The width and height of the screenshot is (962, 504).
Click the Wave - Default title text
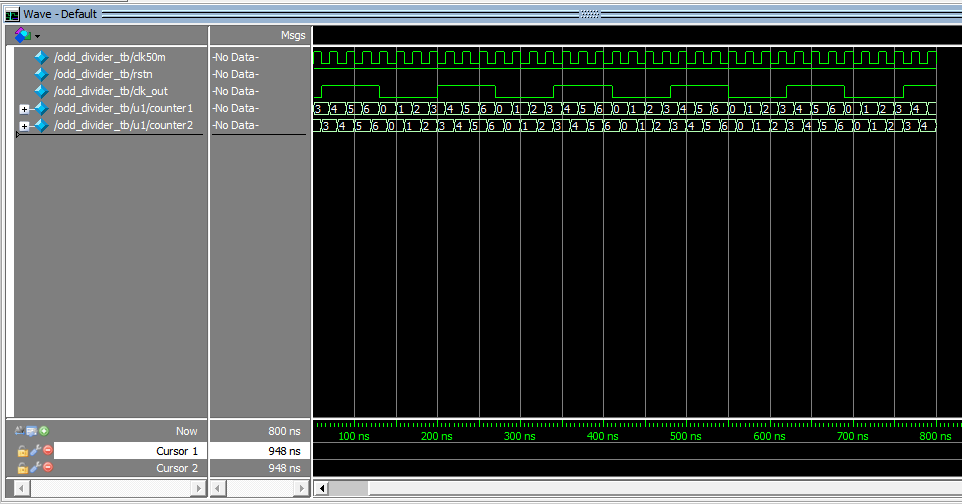(60, 14)
